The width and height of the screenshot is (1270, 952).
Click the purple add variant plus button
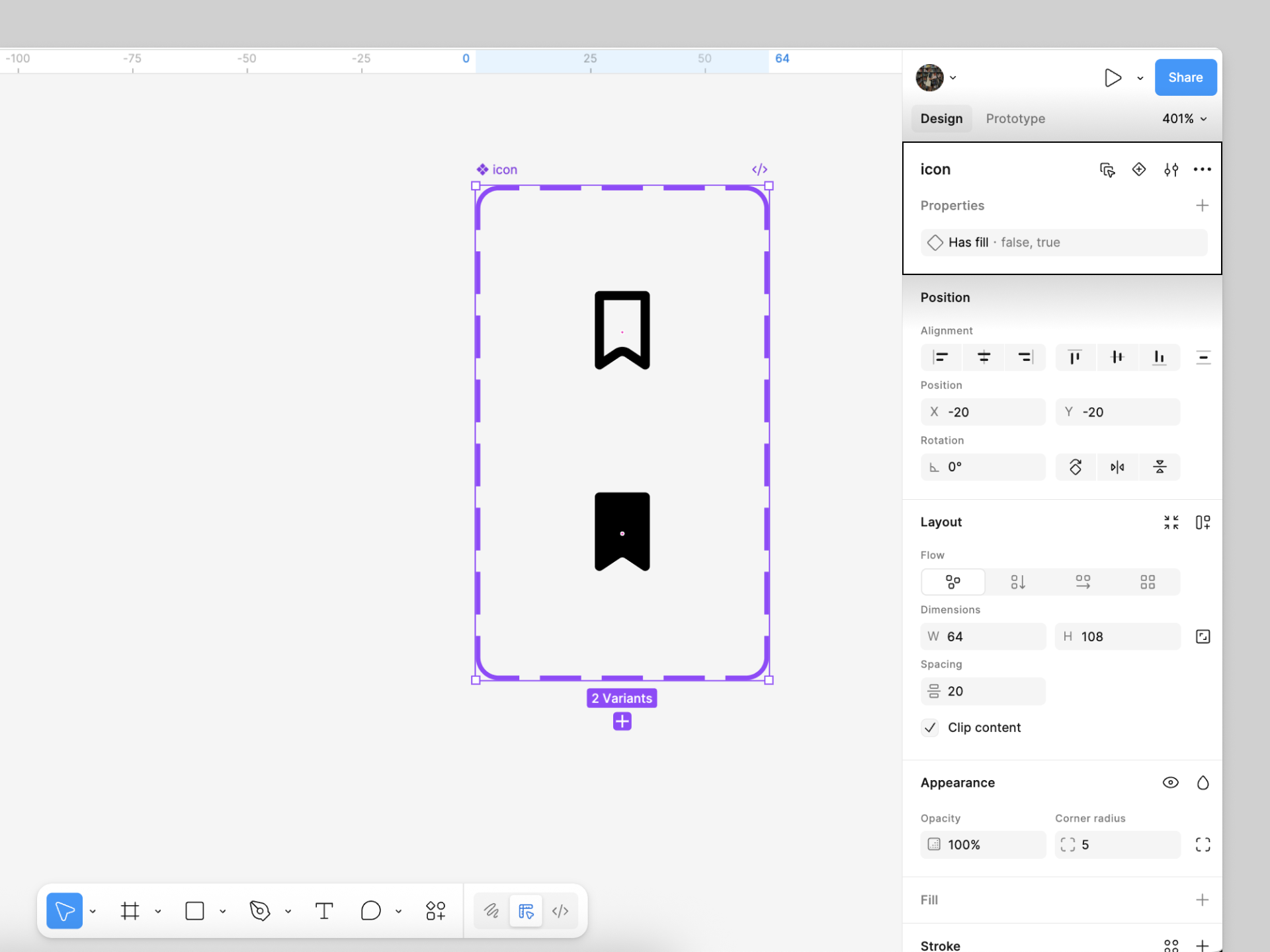[x=622, y=721]
